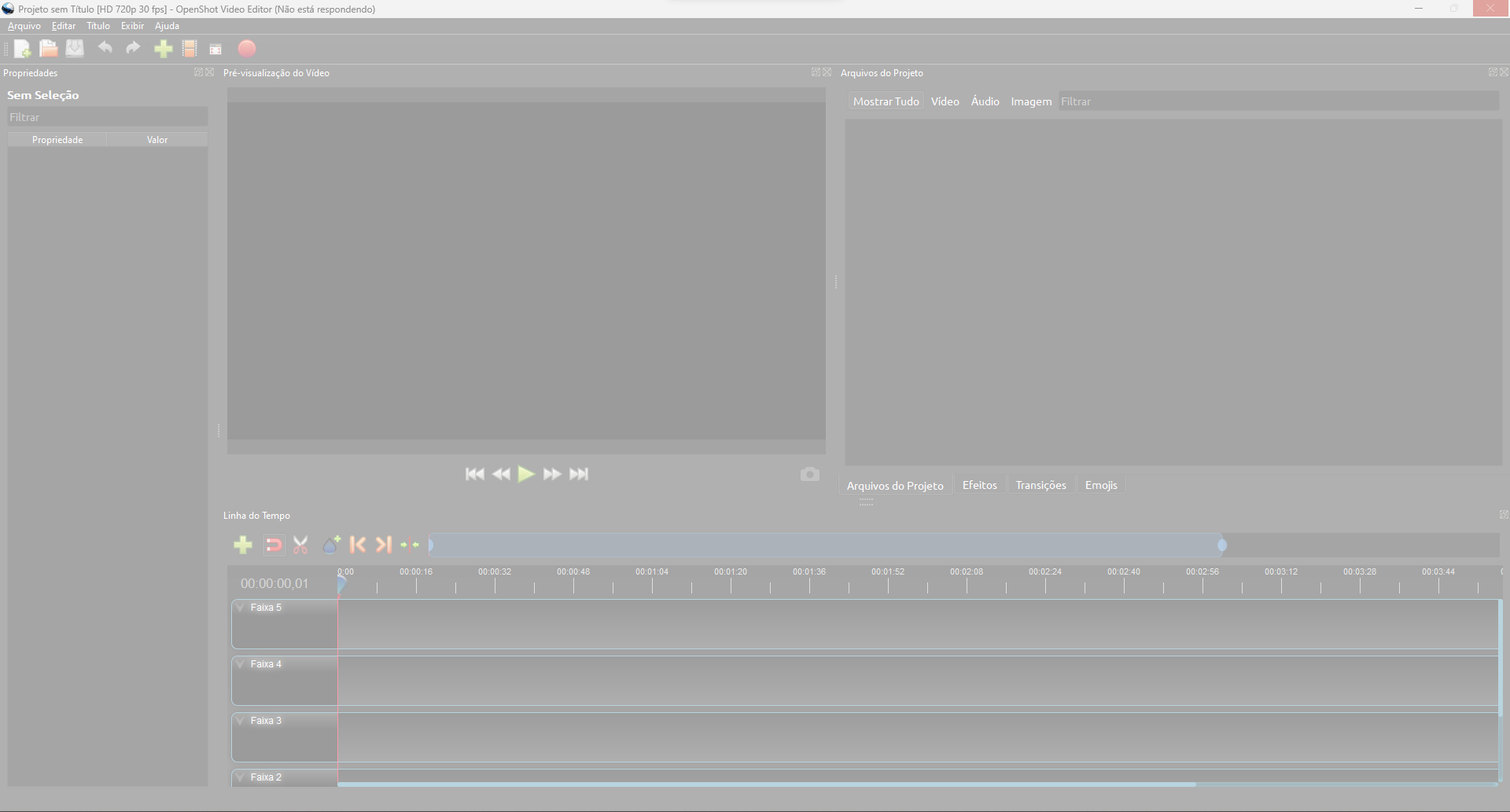1510x812 pixels.
Task: Select the Arquivos do Projeto tab
Action: [895, 486]
